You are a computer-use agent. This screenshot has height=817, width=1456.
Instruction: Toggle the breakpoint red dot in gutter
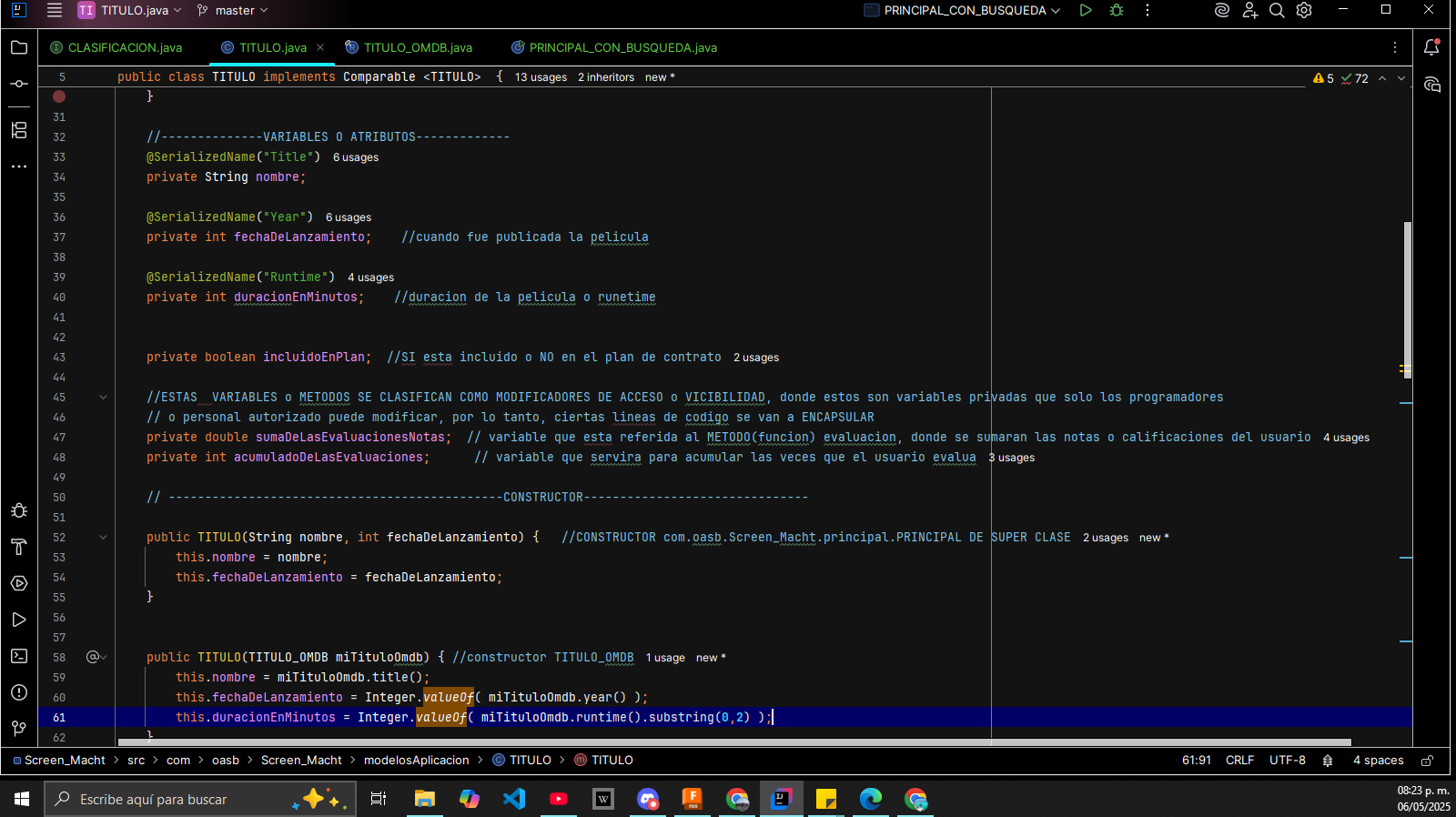coord(59,96)
